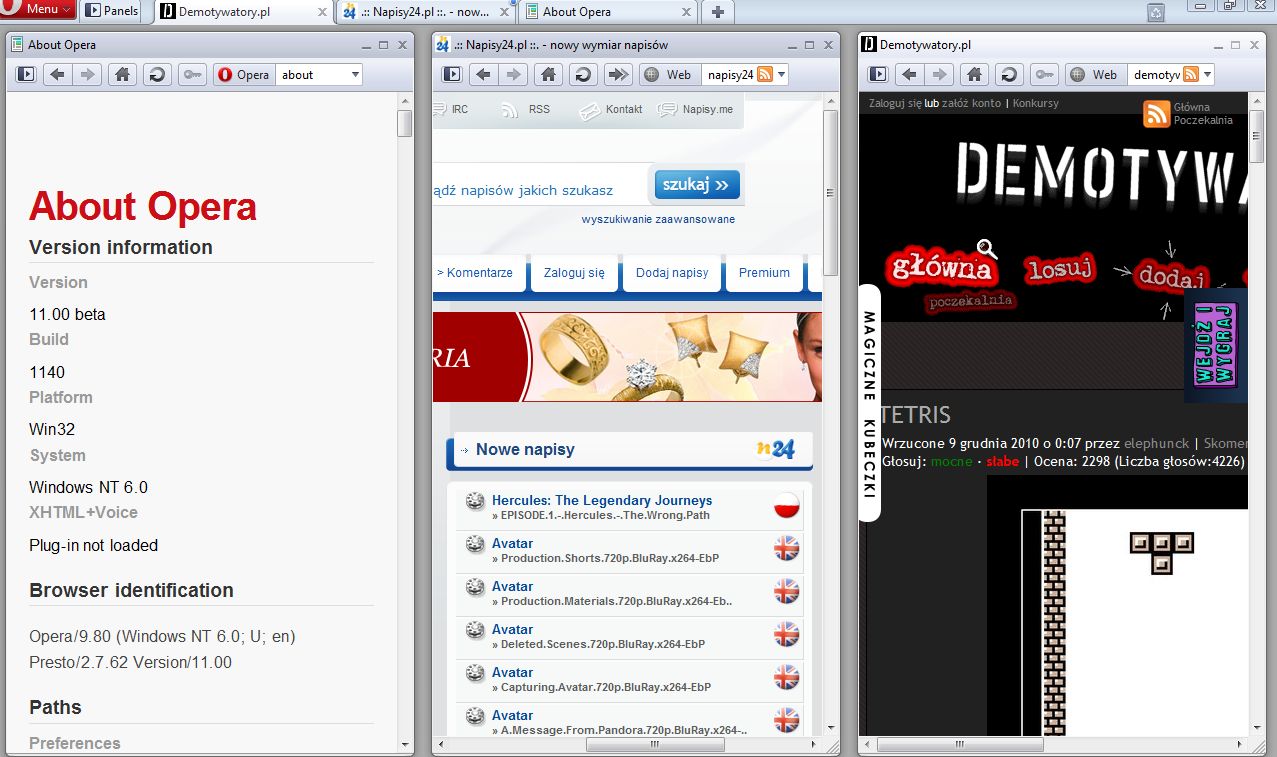The image size is (1277, 757).
Task: Click the Web badge in Napisy24 window
Action: [669, 74]
